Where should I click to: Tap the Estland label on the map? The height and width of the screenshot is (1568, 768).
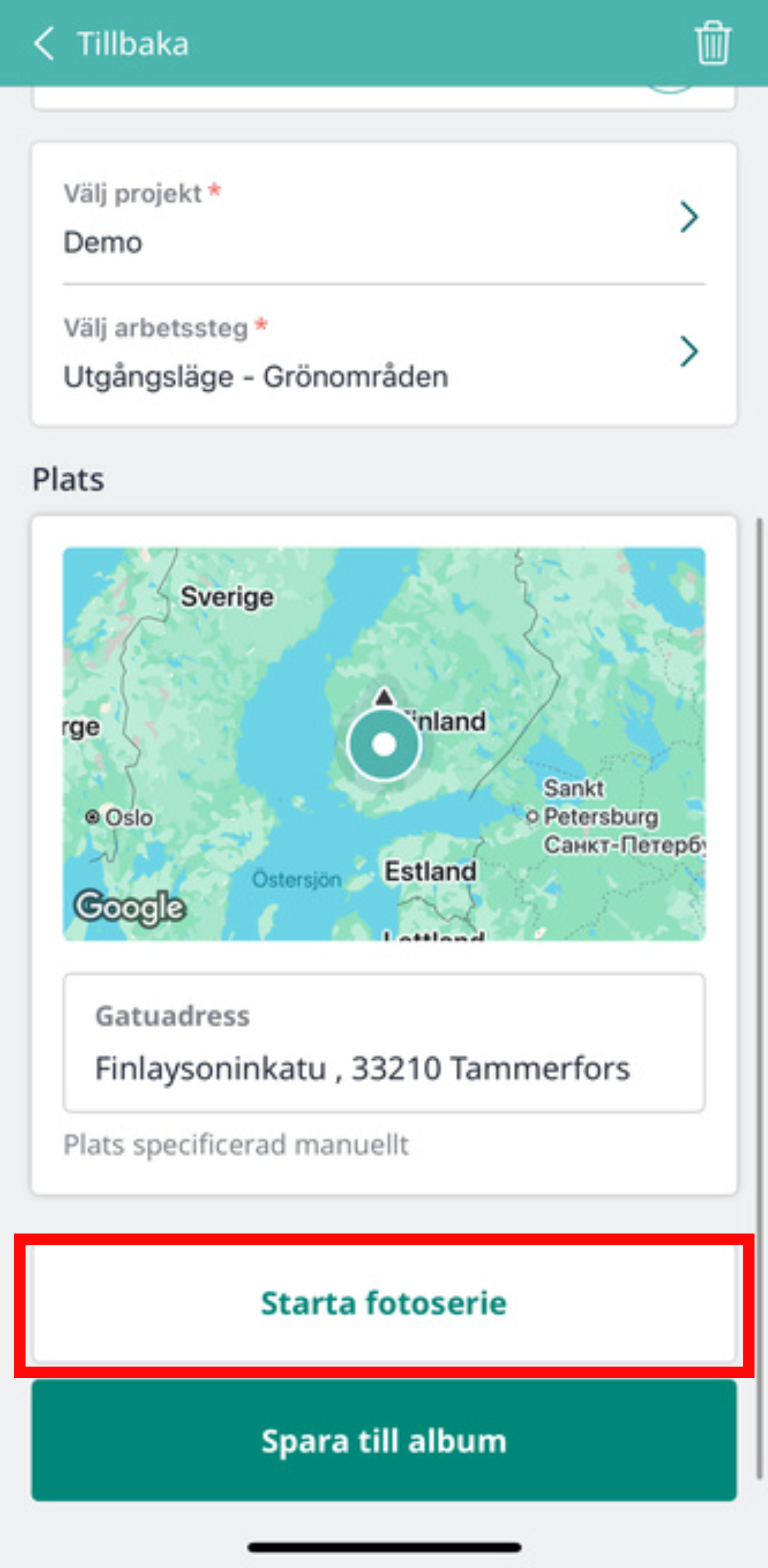[x=430, y=871]
